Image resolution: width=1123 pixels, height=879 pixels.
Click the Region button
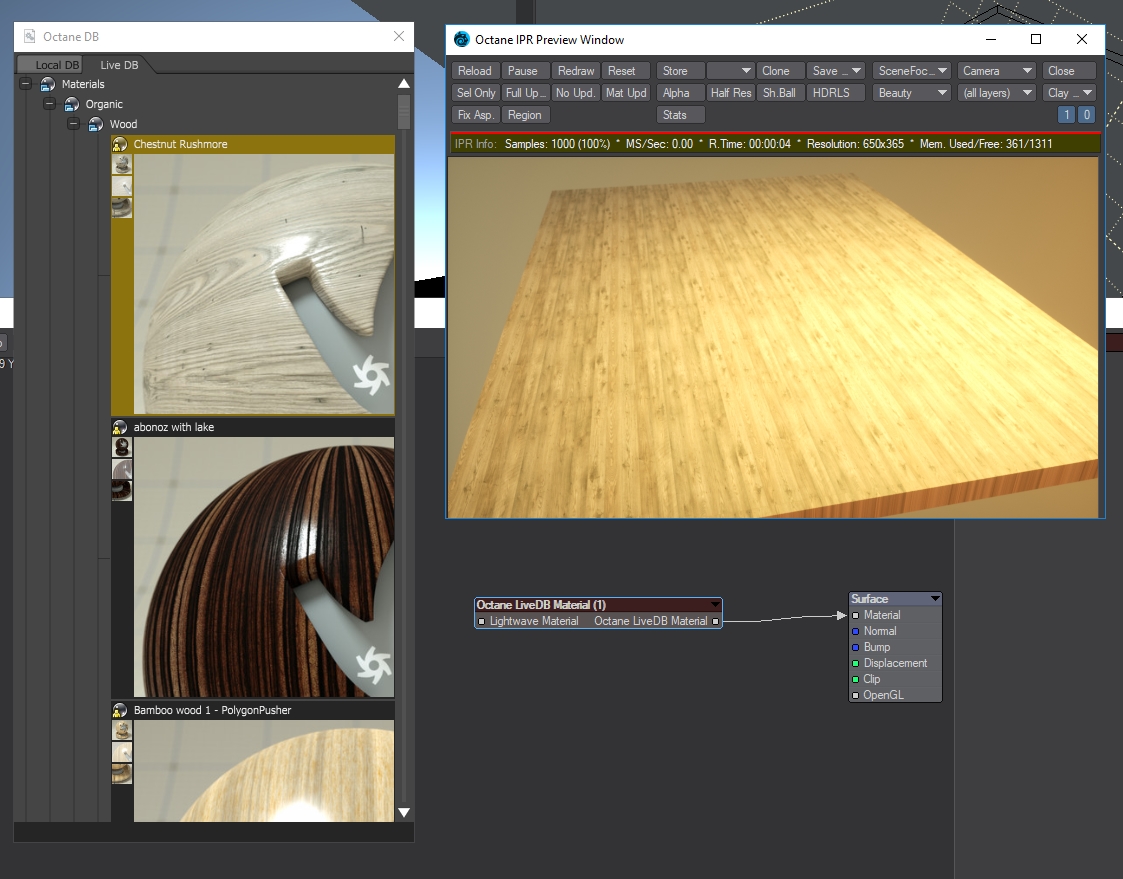(525, 115)
